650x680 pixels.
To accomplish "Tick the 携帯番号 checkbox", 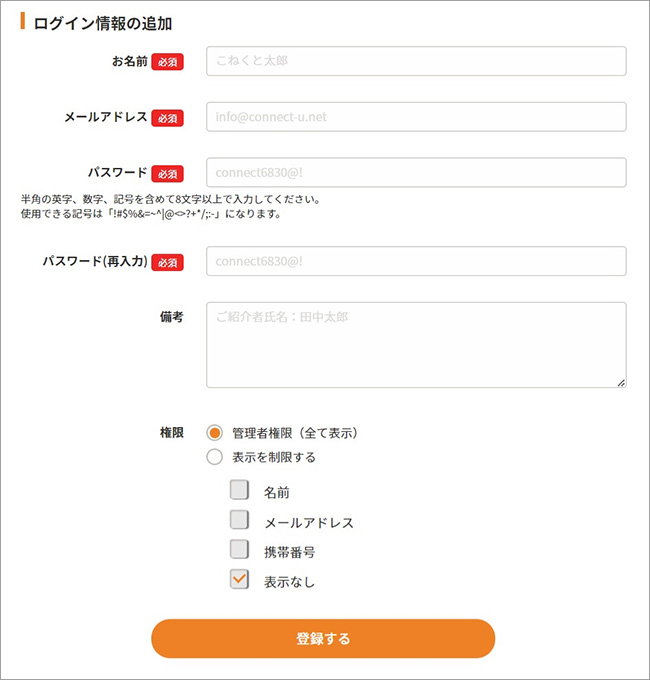I will coord(239,549).
